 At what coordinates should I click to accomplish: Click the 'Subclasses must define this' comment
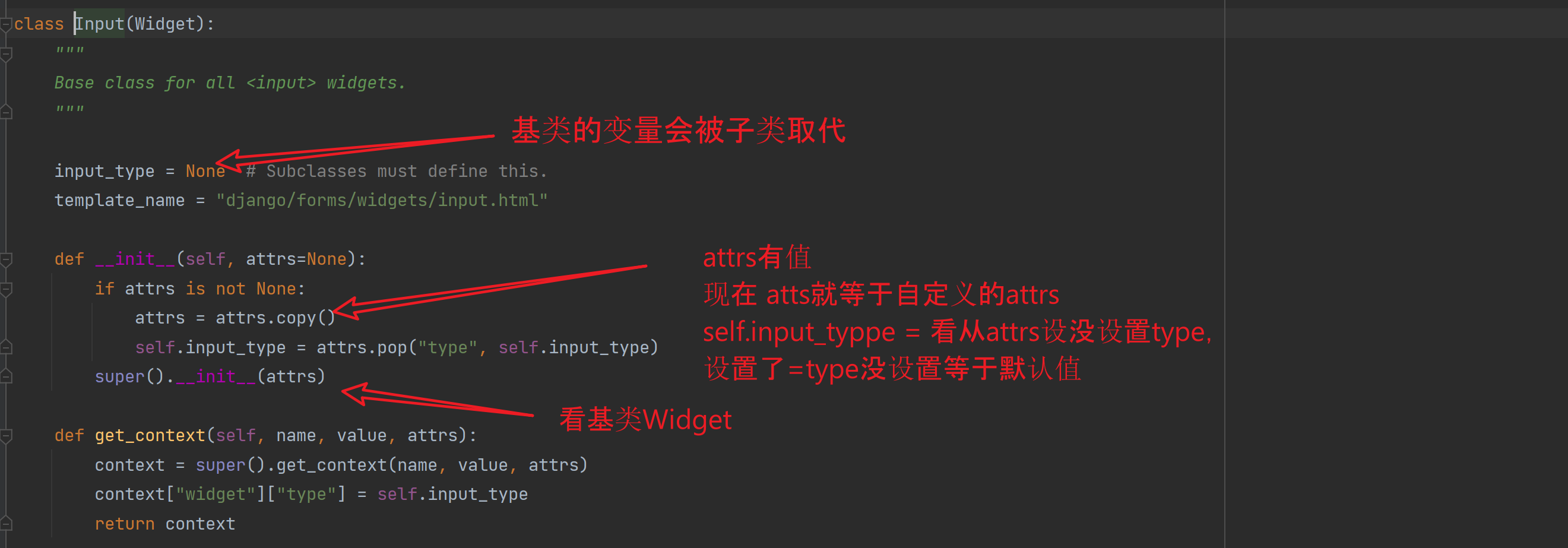pos(397,172)
